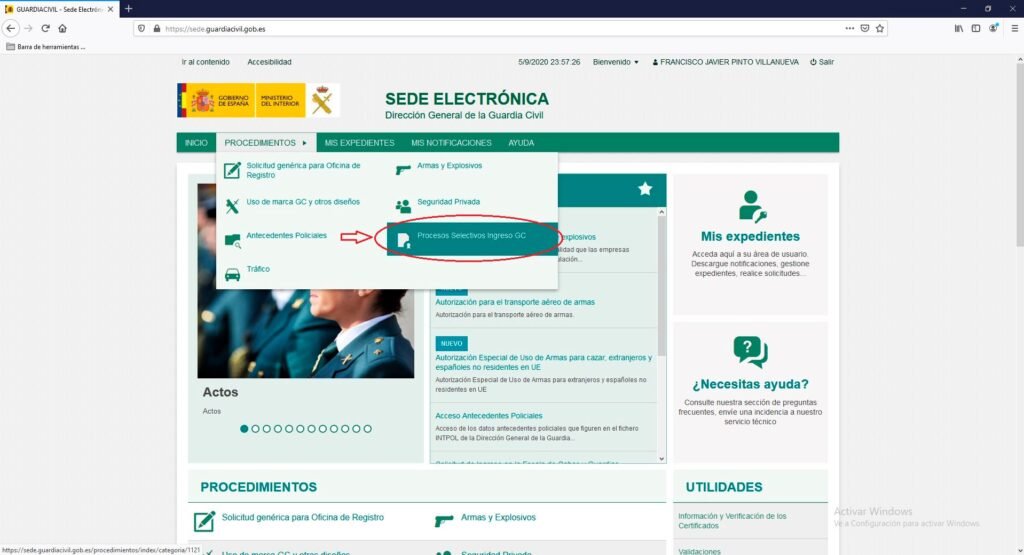Select the last carousel dot
1024x555 pixels.
coord(368,429)
